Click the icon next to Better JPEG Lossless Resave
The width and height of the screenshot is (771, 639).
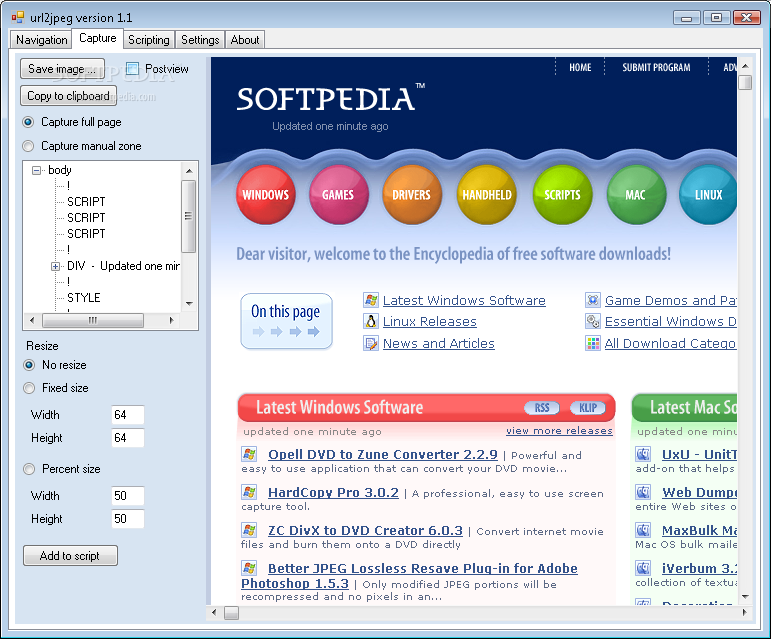click(x=249, y=568)
